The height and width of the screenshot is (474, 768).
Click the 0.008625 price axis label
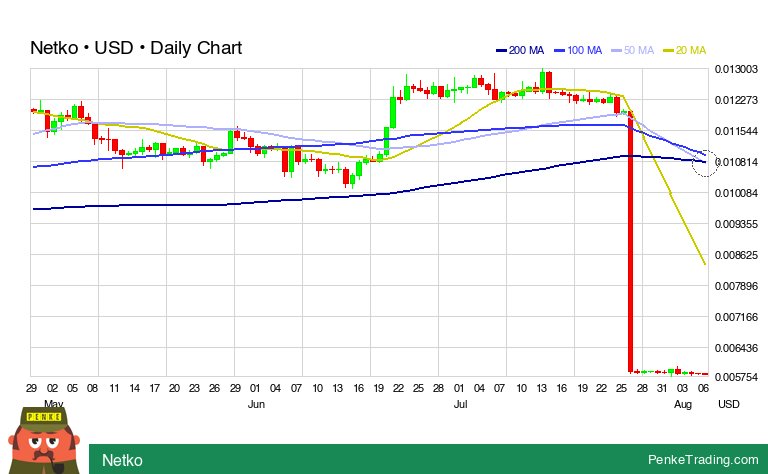[736, 255]
